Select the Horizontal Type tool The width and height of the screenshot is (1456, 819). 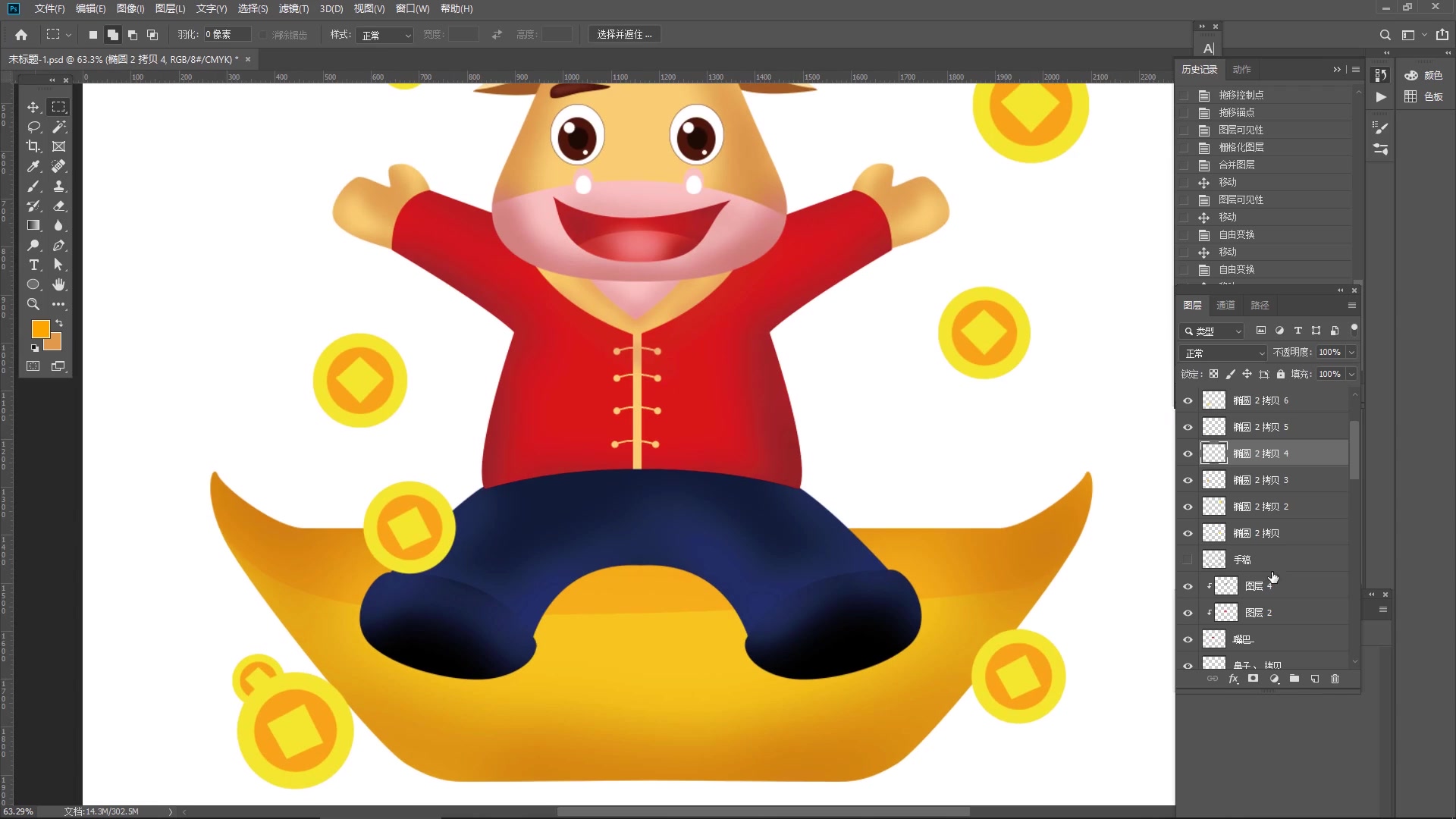tap(33, 265)
